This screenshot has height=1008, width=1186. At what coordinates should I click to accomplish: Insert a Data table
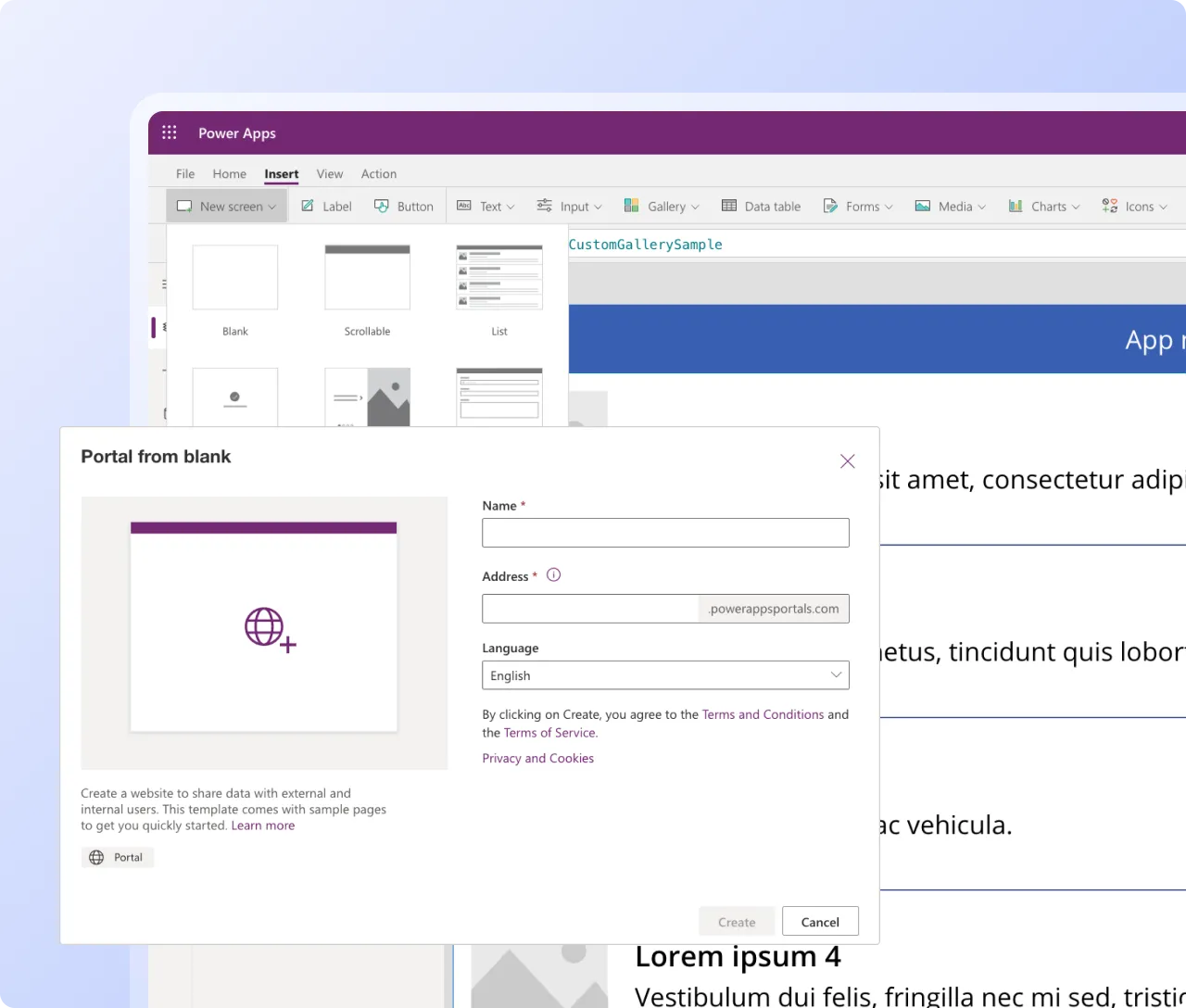(761, 206)
